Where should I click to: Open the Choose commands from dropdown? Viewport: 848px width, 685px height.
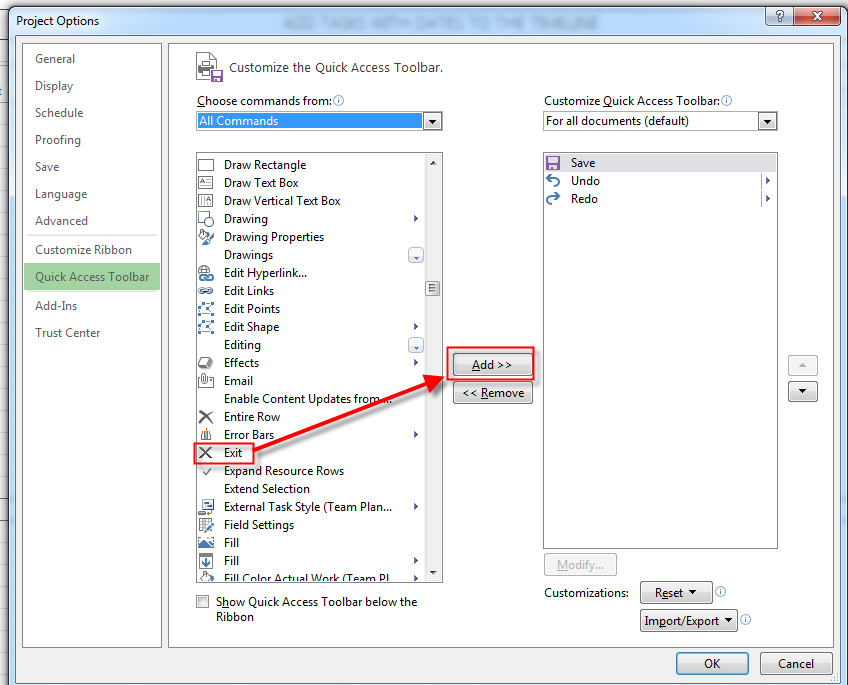pyautogui.click(x=432, y=121)
